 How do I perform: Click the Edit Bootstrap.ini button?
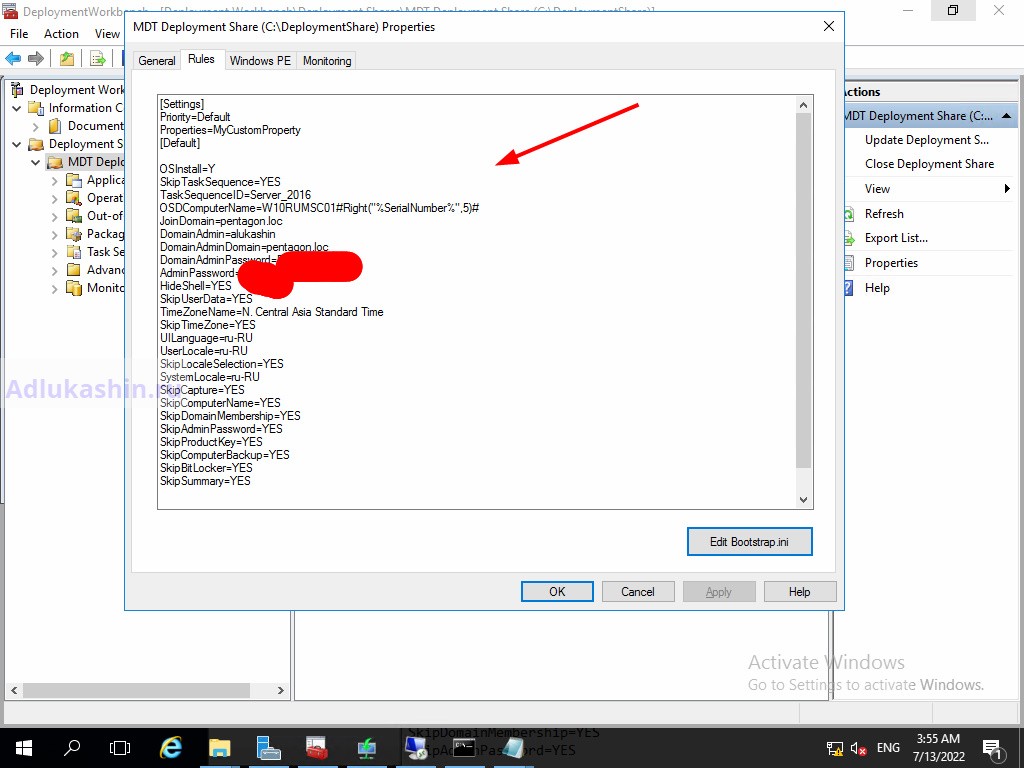click(749, 542)
